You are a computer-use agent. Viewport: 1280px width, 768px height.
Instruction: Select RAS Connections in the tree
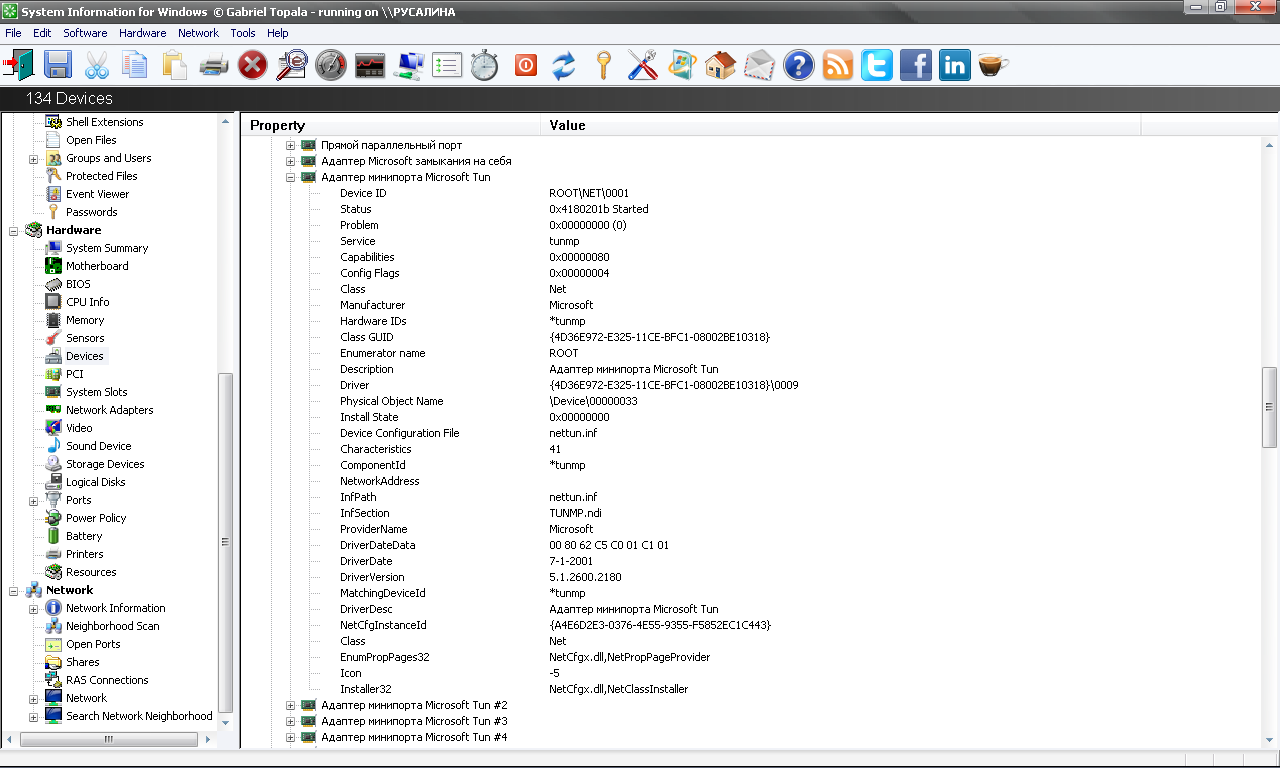coord(107,680)
